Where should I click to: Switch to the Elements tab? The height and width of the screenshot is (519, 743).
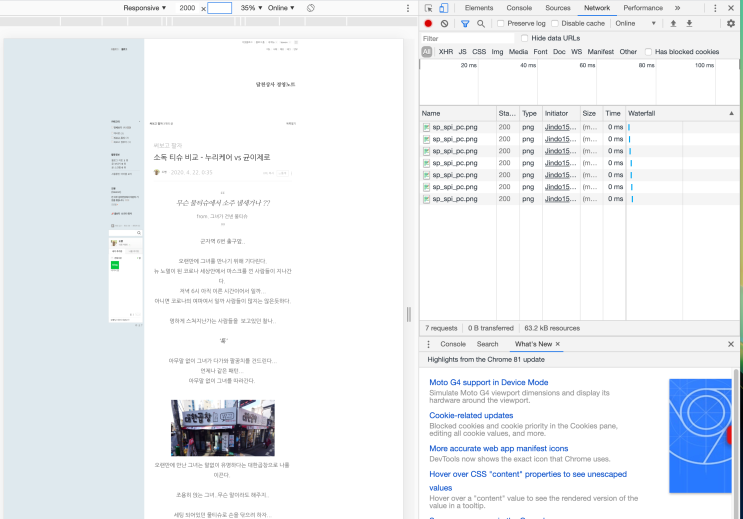[x=479, y=8]
